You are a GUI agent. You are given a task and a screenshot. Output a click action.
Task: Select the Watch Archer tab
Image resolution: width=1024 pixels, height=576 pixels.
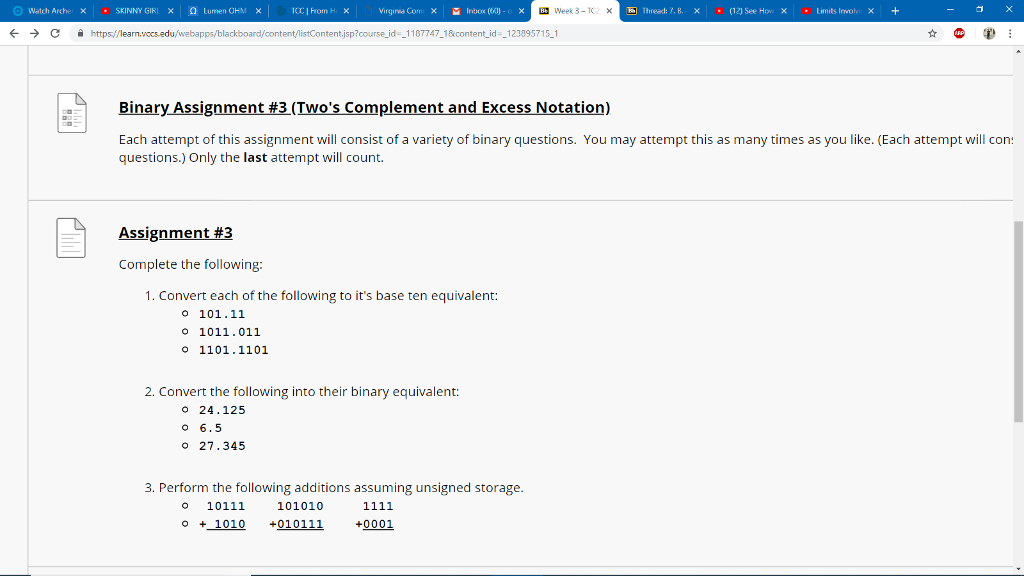[45, 12]
